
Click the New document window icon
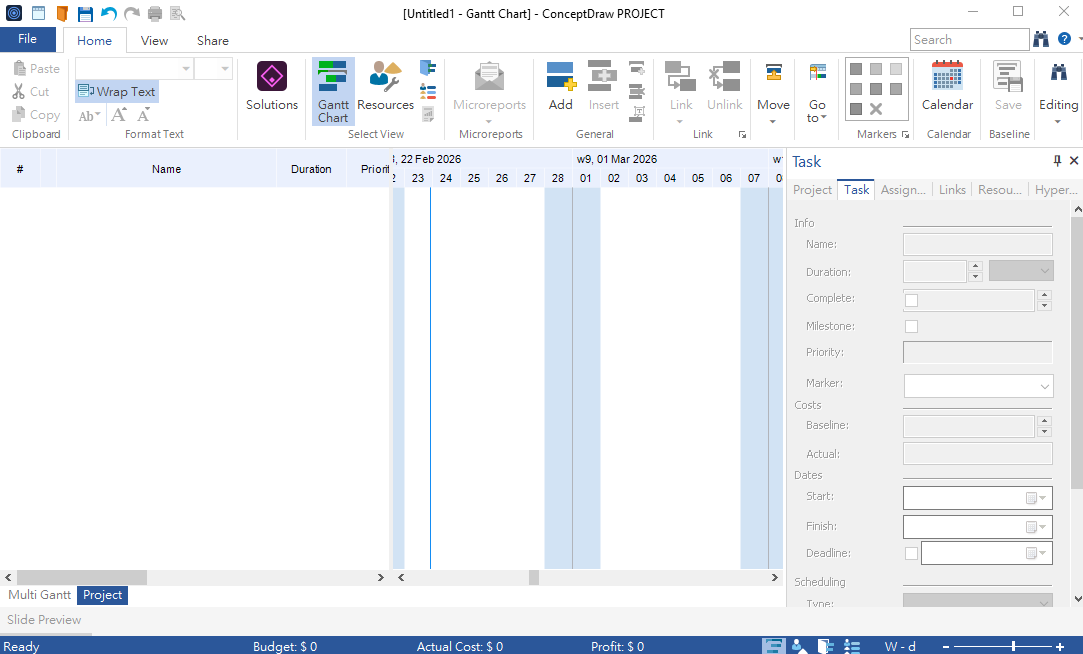click(39, 13)
